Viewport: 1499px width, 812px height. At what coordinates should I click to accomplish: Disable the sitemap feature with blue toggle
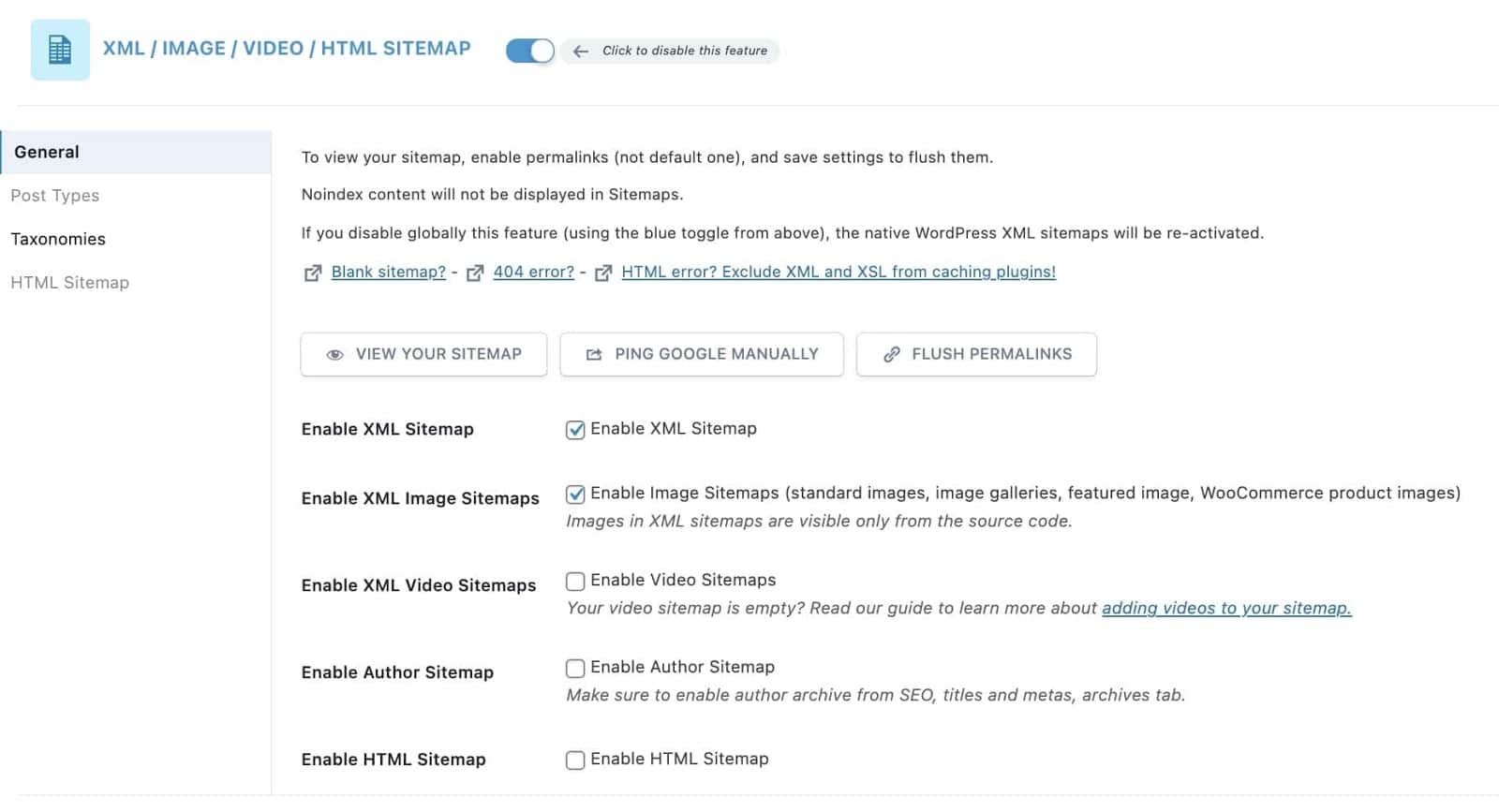(530, 51)
